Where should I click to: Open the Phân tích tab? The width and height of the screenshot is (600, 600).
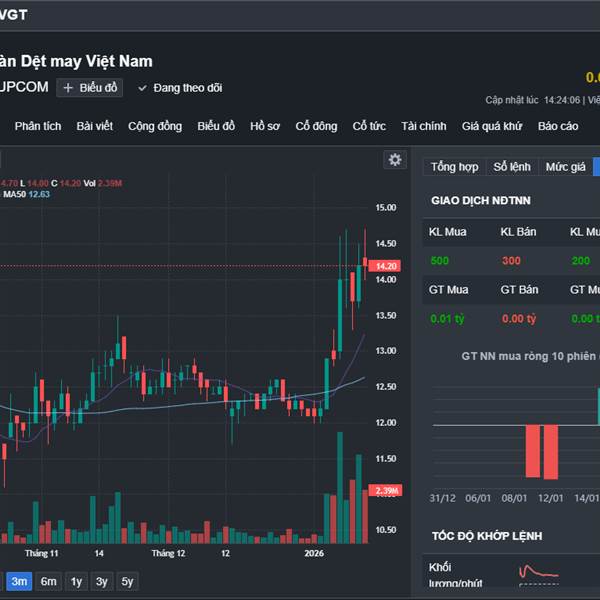[38, 126]
